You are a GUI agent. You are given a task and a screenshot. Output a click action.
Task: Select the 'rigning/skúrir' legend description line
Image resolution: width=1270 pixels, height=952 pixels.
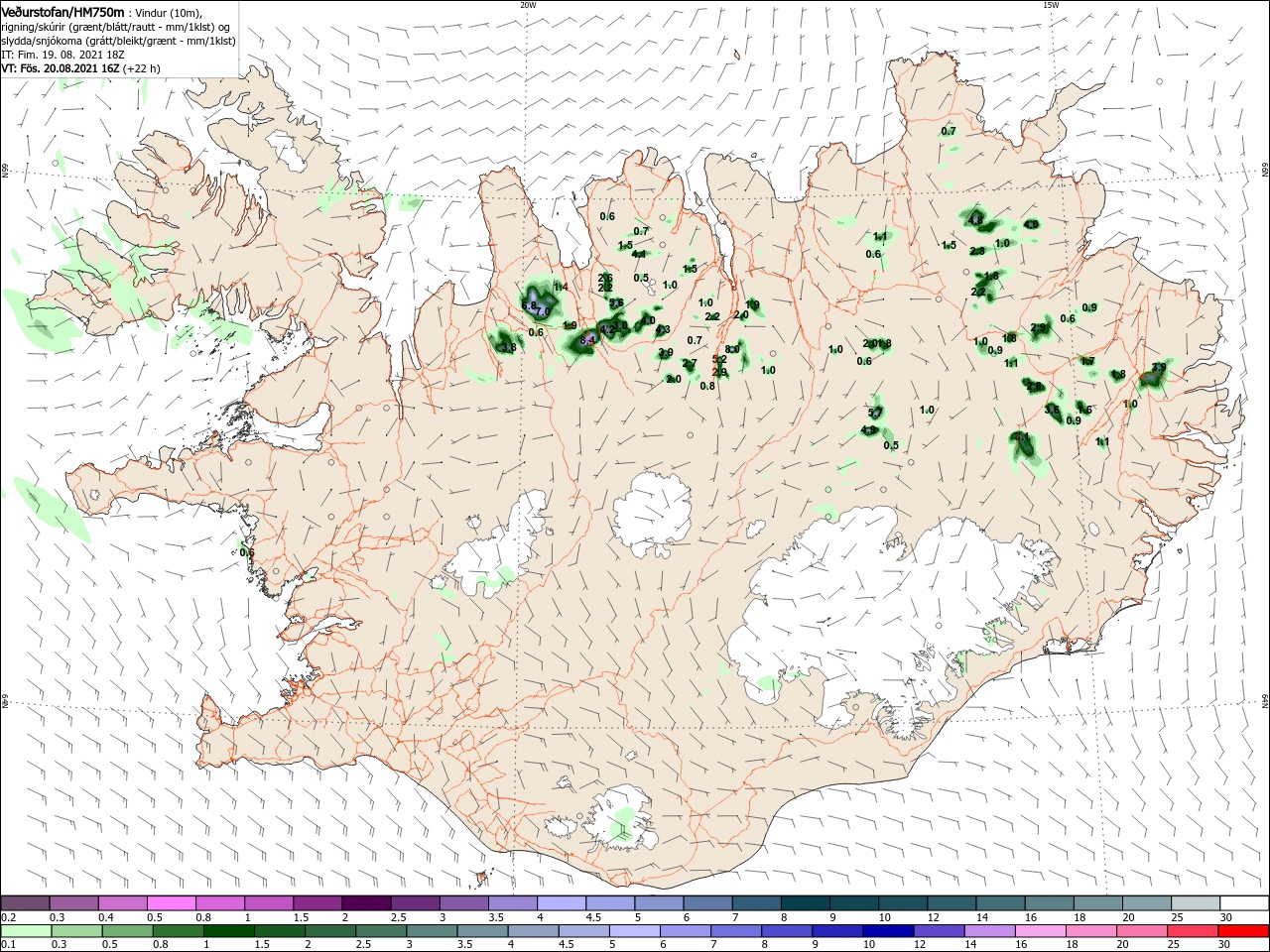coord(116,27)
